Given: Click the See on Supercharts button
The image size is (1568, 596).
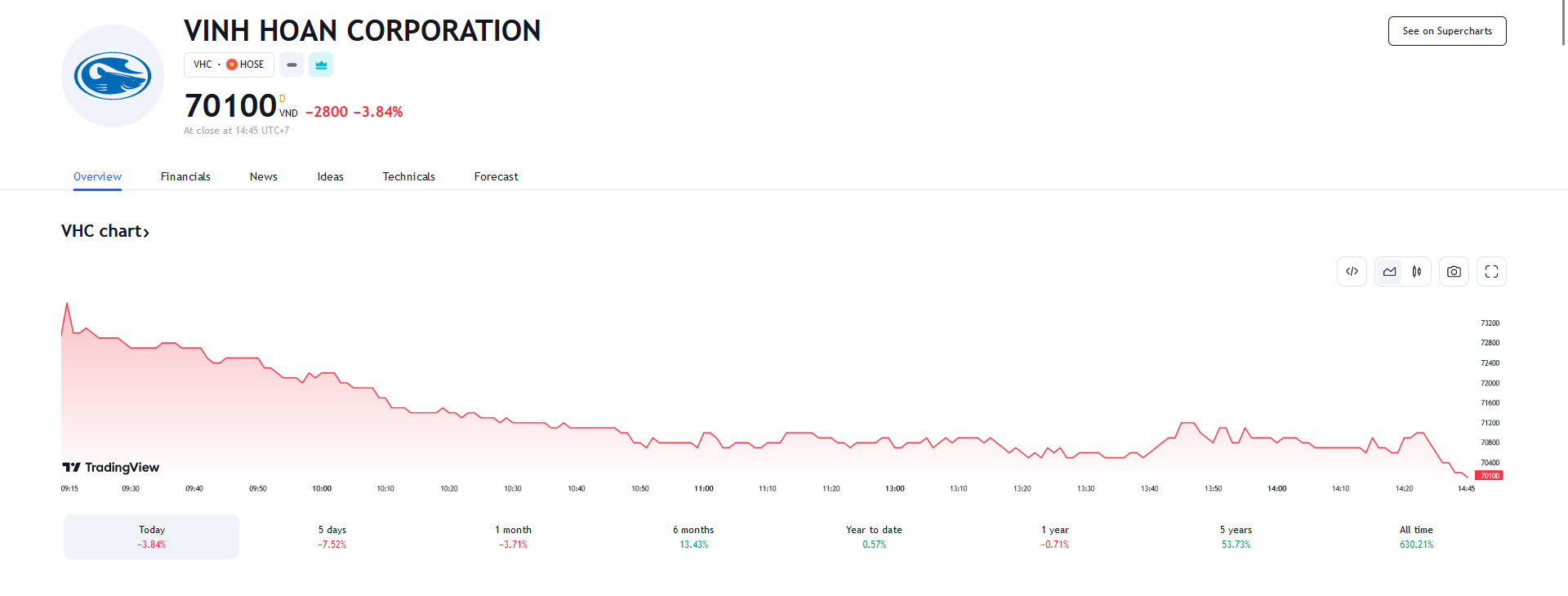Looking at the screenshot, I should point(1447,31).
